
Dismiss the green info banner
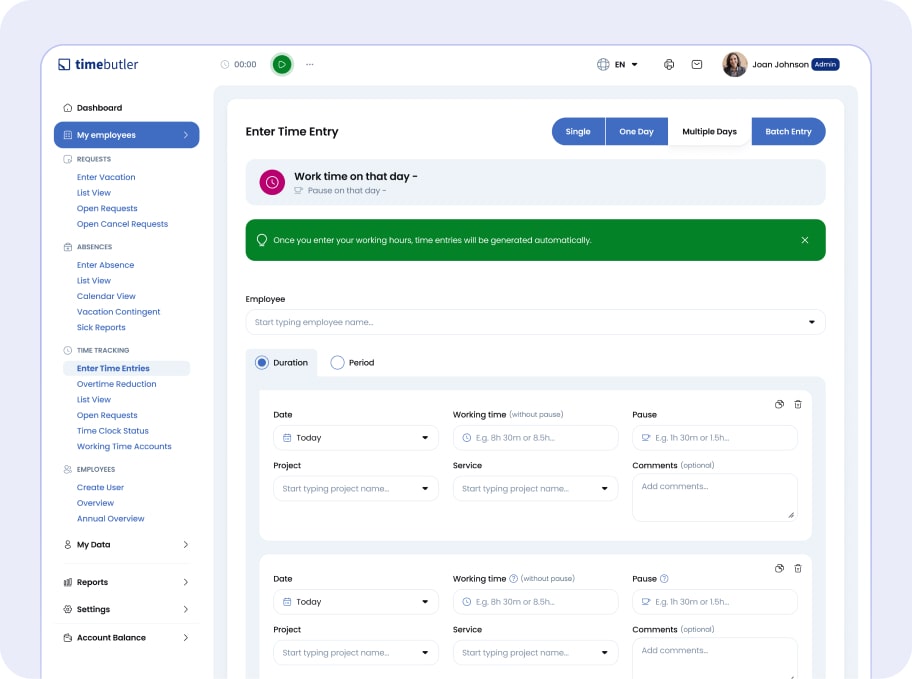tap(805, 240)
